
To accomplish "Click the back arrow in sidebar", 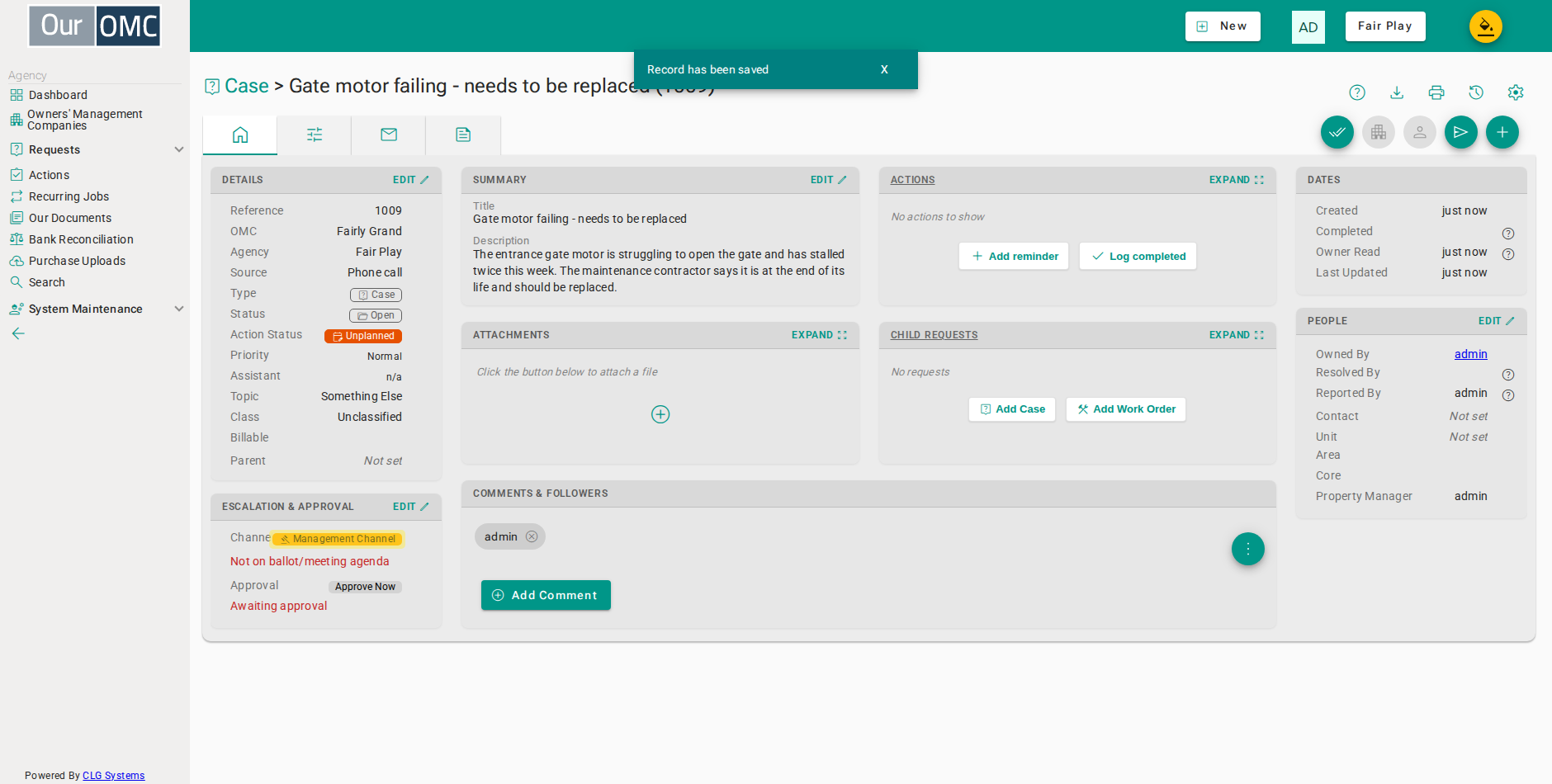I will [18, 333].
